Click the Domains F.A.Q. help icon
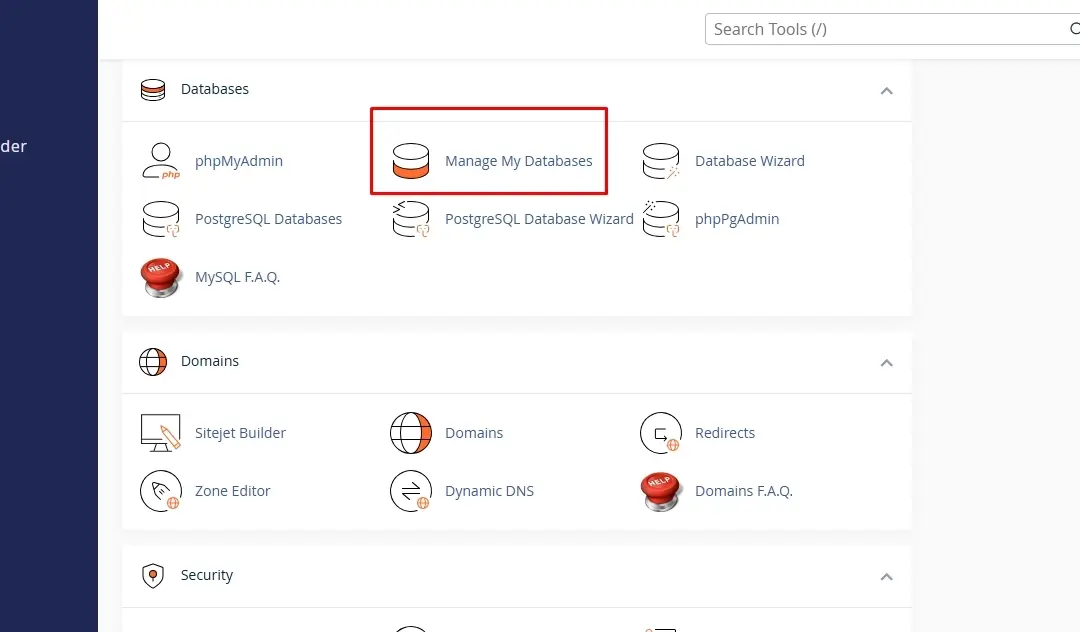 (x=661, y=492)
